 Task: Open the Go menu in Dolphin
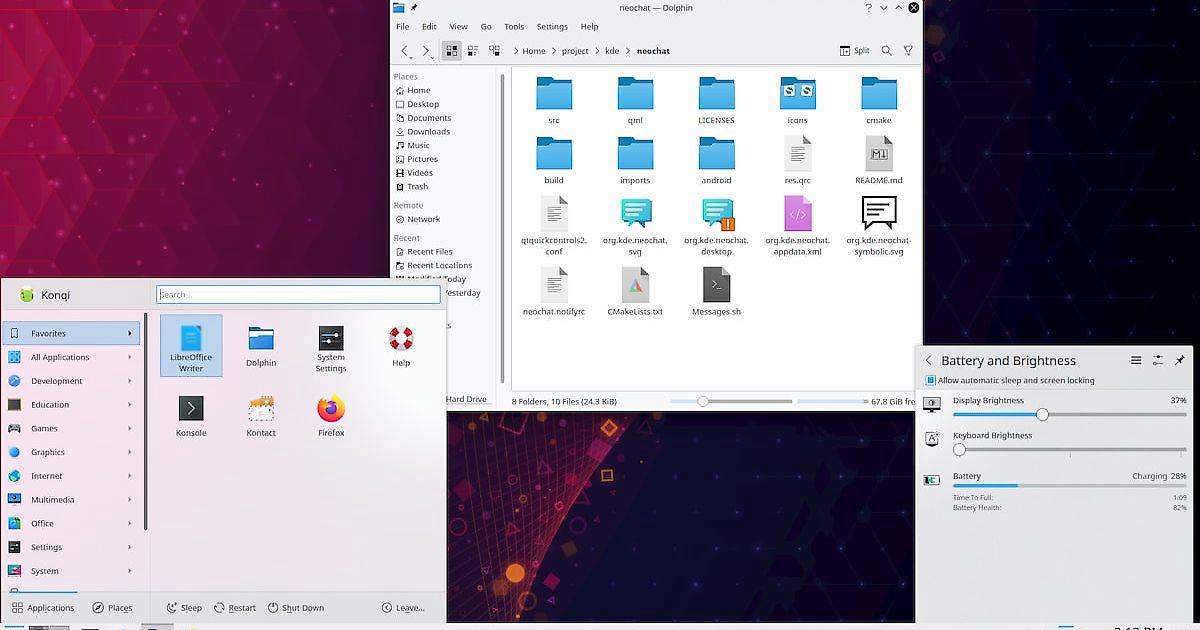[x=486, y=27]
